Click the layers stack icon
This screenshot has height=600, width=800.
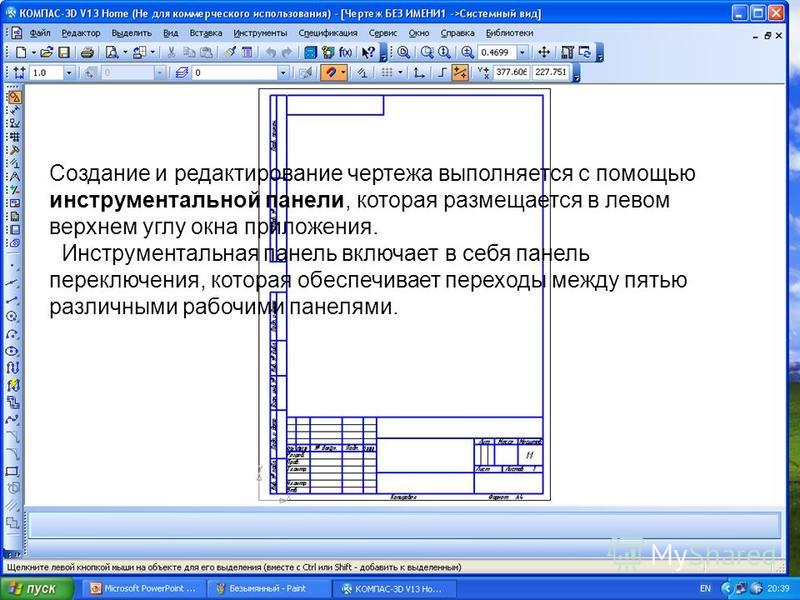pyautogui.click(x=182, y=73)
